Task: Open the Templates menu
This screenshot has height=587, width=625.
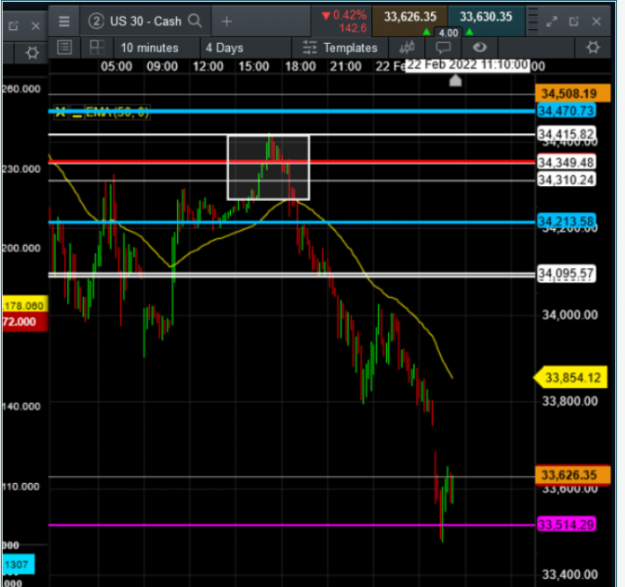Action: (340, 48)
